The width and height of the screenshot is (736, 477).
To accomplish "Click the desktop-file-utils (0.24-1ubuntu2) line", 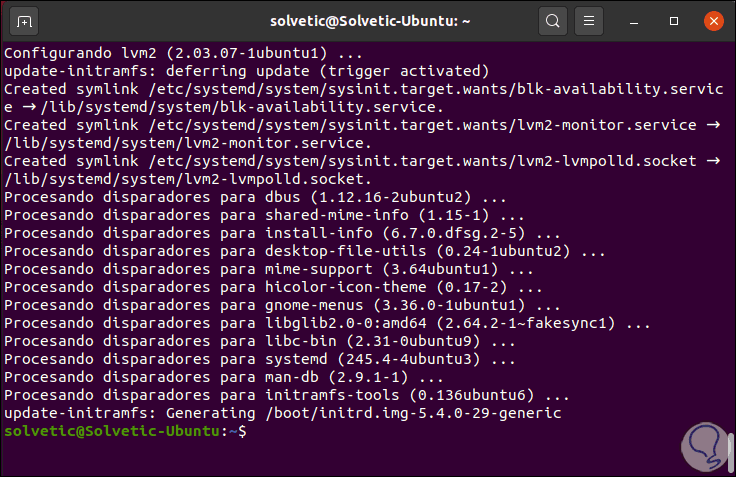I will point(305,251).
